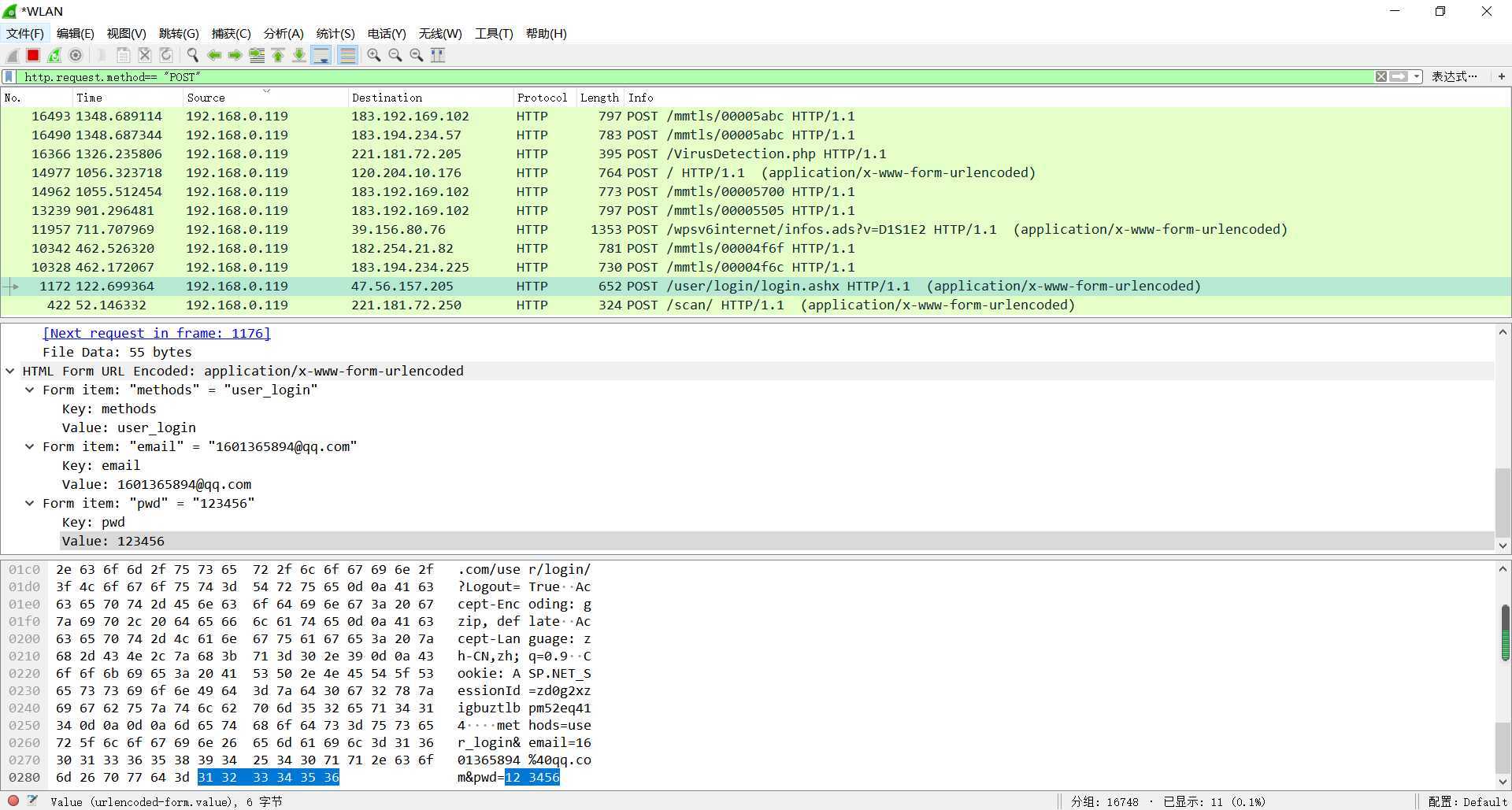1512x810 pixels.
Task: Click the filter bookmark icon
Action: pos(9,76)
